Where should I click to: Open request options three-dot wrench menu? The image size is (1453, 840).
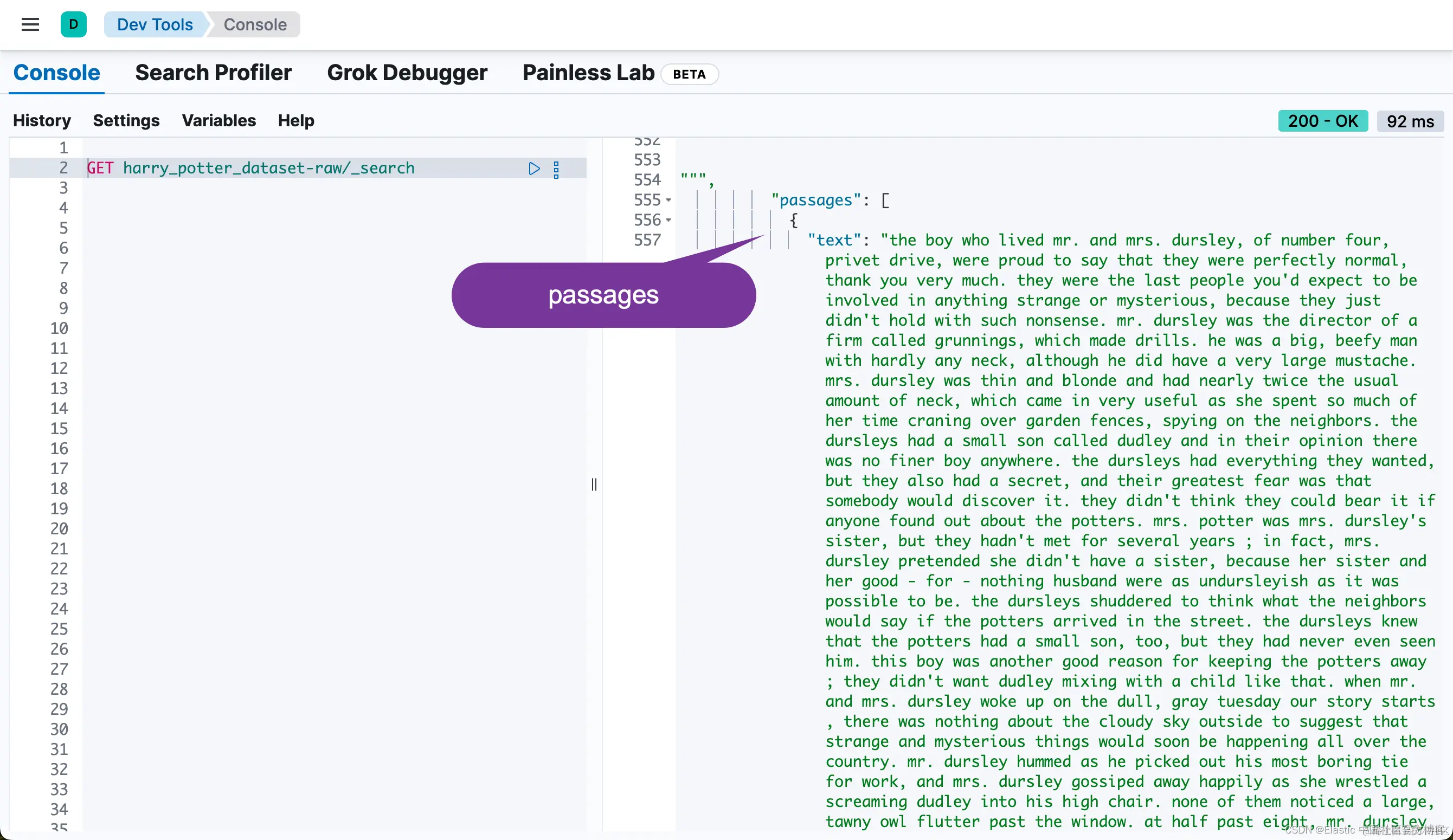tap(556, 170)
